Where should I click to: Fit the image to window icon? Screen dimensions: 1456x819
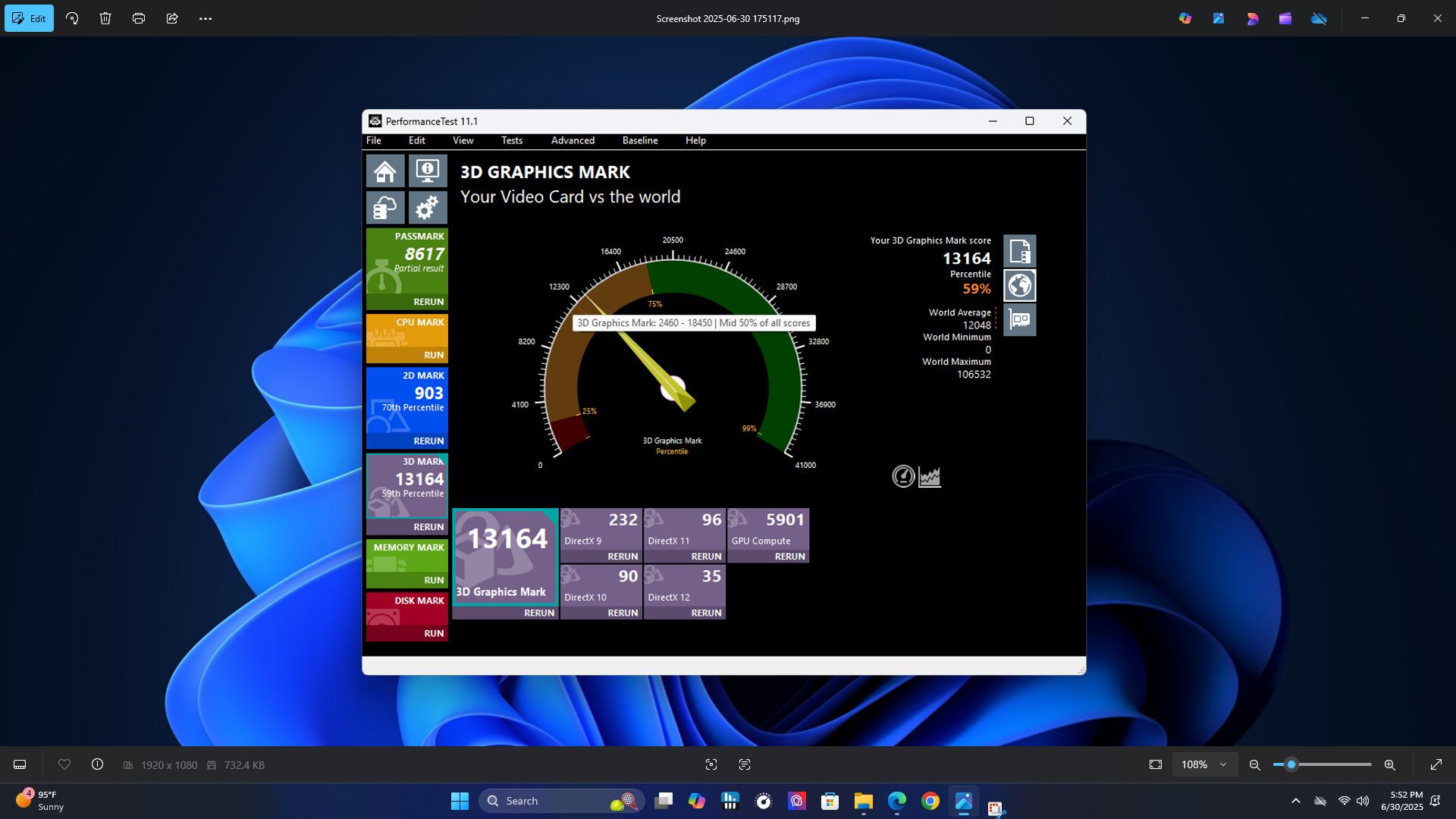coord(1156,764)
